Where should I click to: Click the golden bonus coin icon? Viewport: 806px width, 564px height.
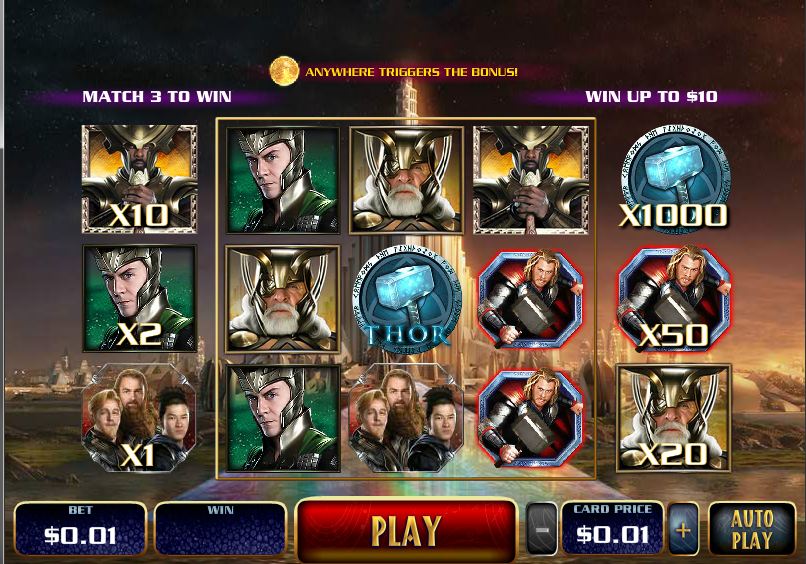click(x=284, y=71)
